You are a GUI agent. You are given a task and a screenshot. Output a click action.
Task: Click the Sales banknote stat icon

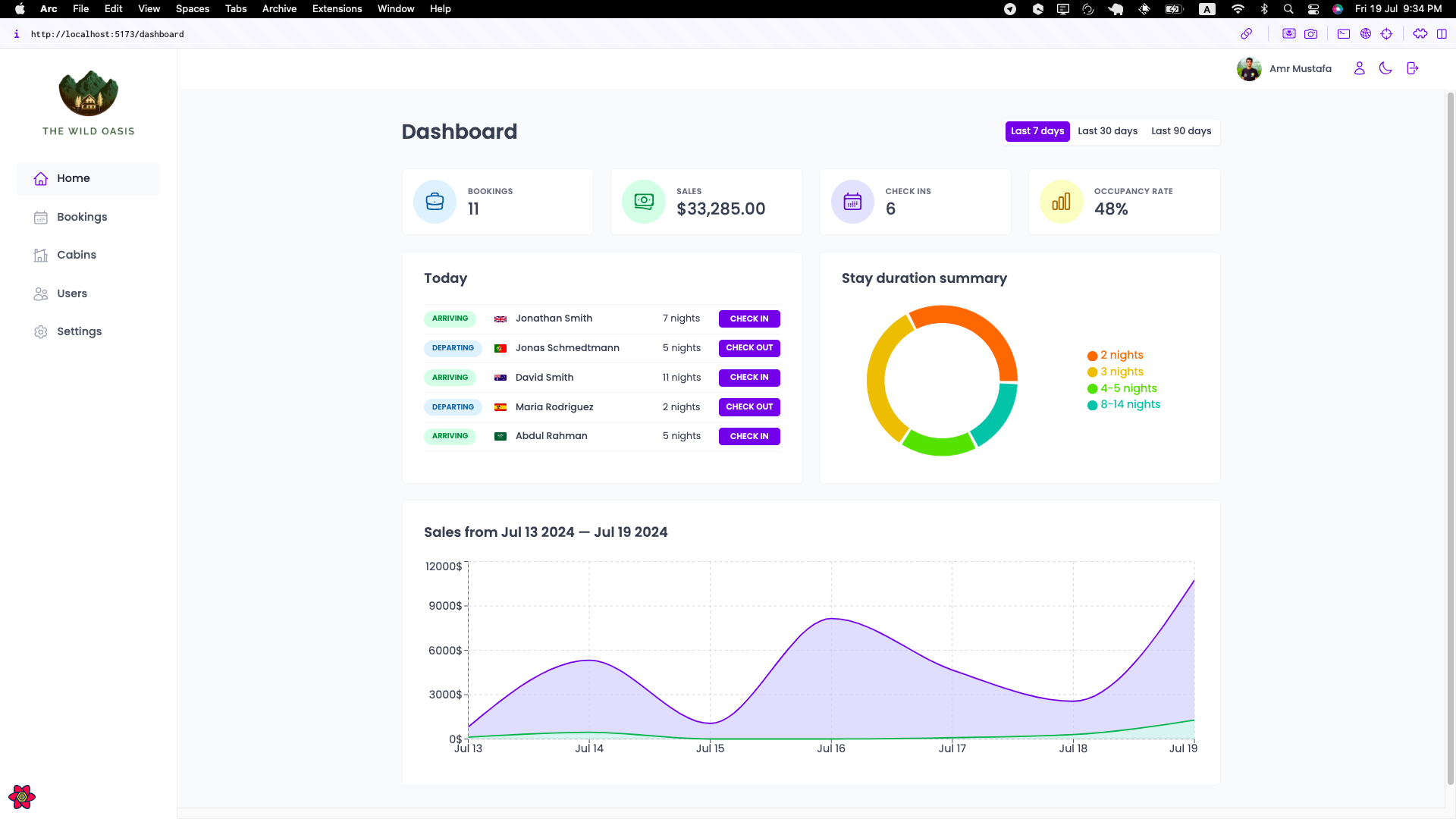coord(643,202)
